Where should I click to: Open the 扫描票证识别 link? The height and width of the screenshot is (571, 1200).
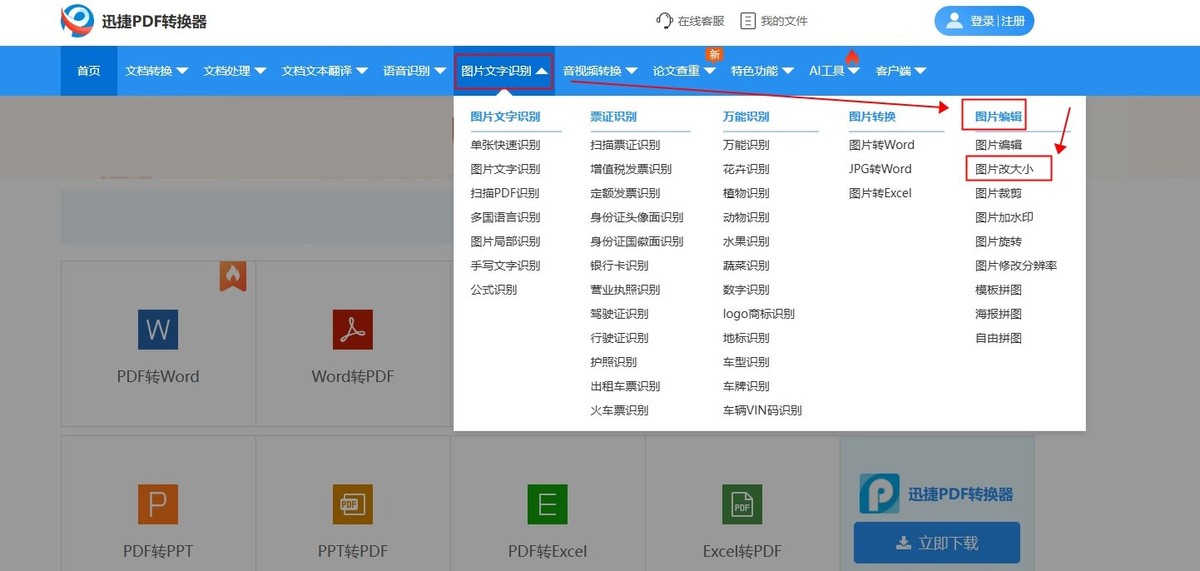tap(625, 145)
